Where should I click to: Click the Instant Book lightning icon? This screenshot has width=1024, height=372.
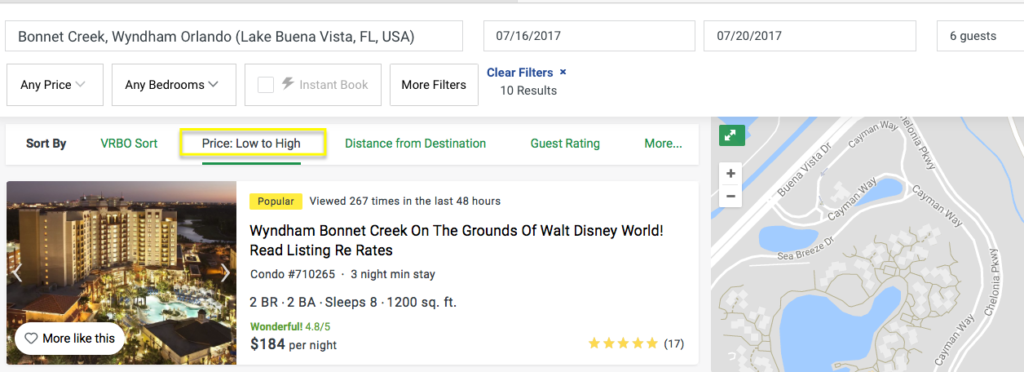point(287,84)
